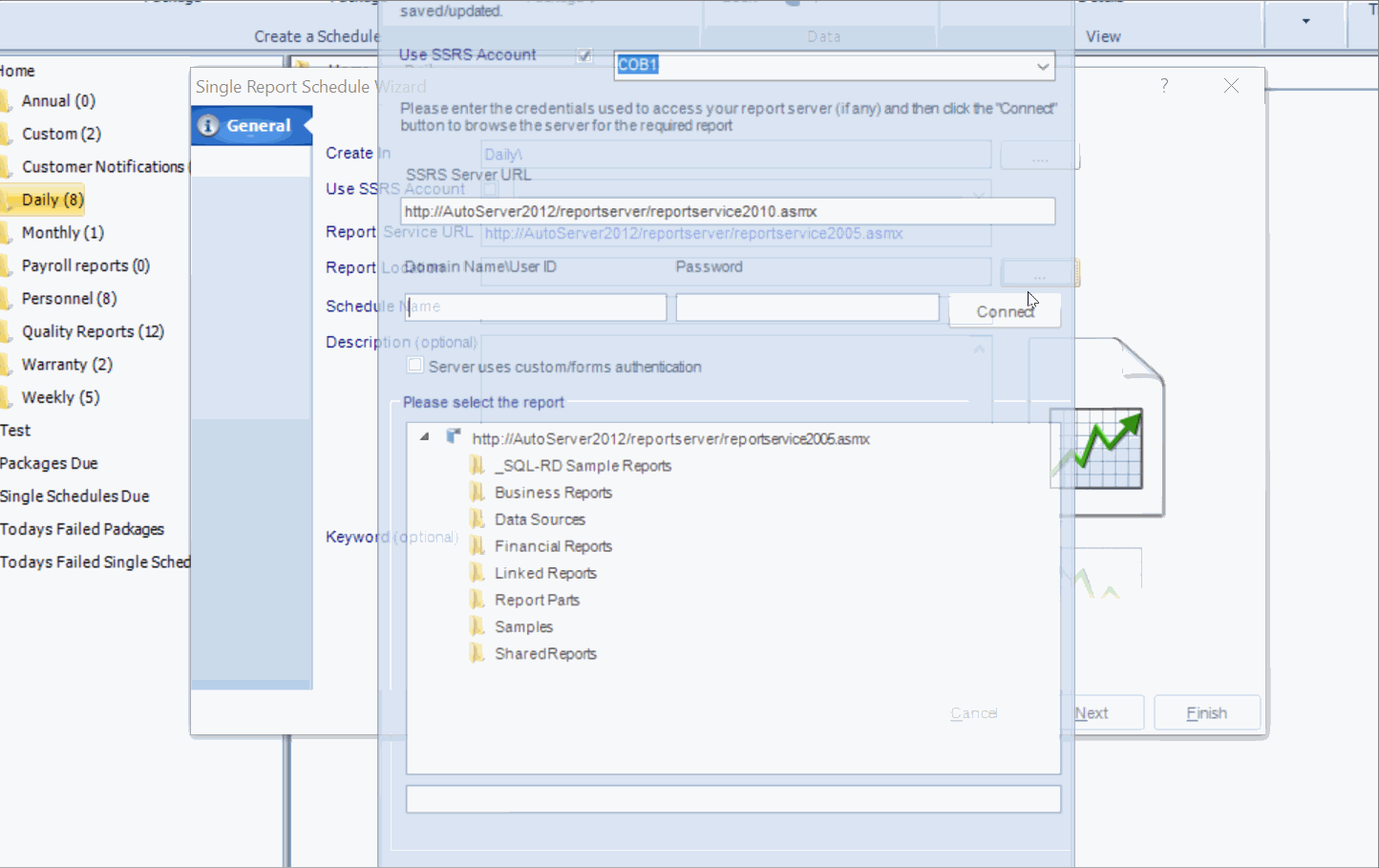Click the Connect button
The image size is (1379, 868).
click(1005, 311)
